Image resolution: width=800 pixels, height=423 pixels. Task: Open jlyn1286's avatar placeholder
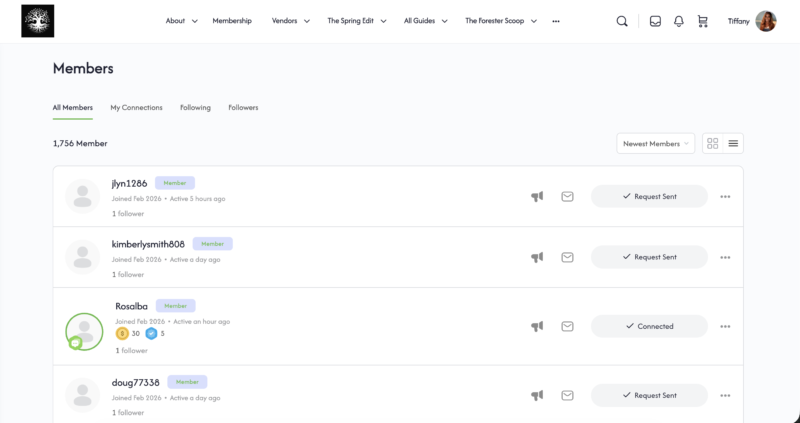[x=83, y=196]
